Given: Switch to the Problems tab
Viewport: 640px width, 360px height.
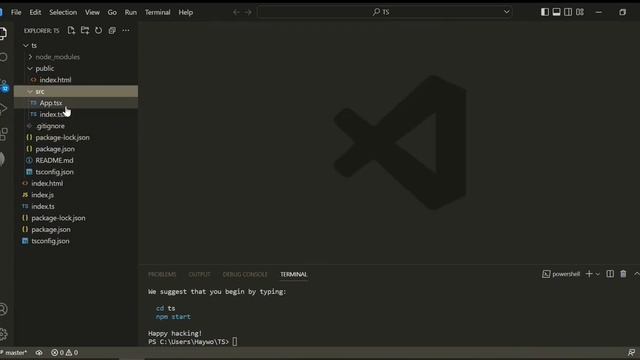Looking at the screenshot, I should pos(162,274).
